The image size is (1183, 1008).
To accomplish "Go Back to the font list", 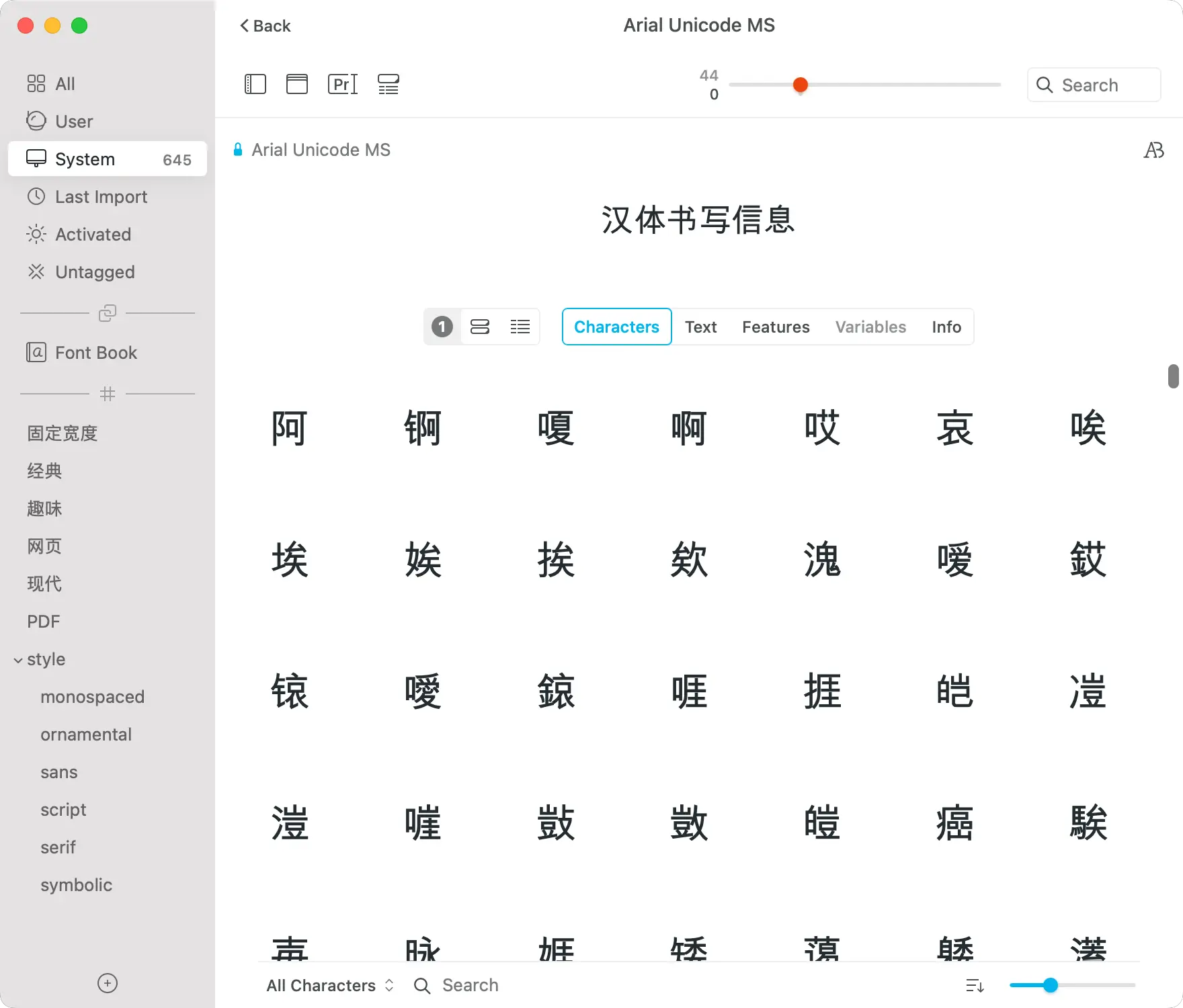I will [x=265, y=26].
